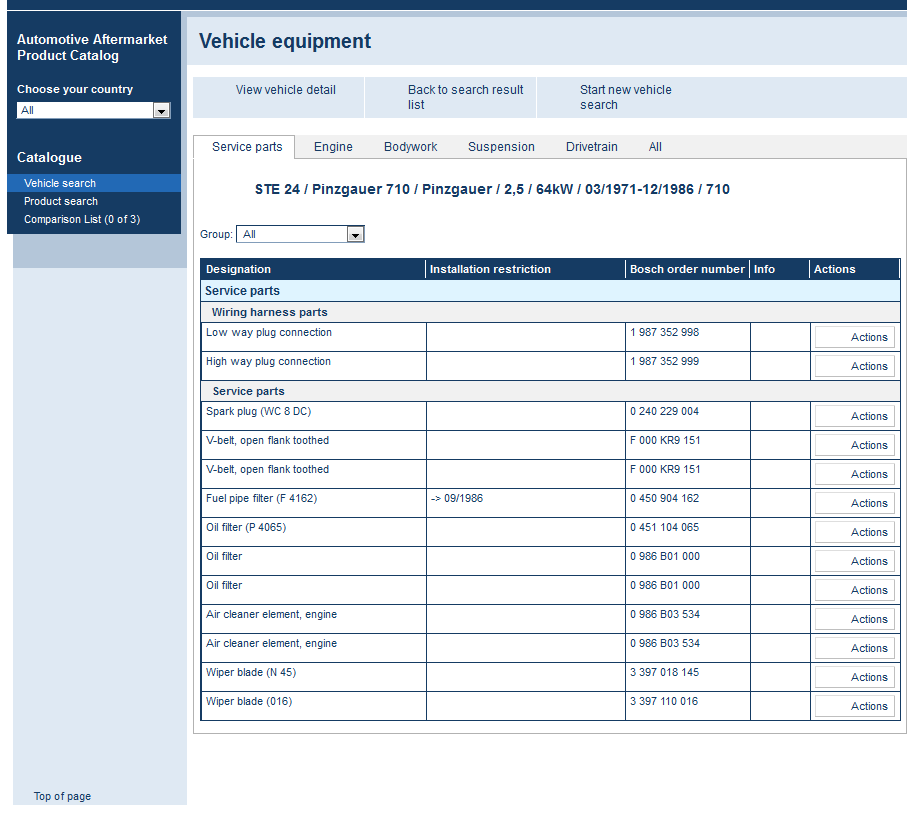Image resolution: width=920 pixels, height=813 pixels.
Task: Open the Fuel pipe filter (F 4162) link
Action: (x=262, y=498)
